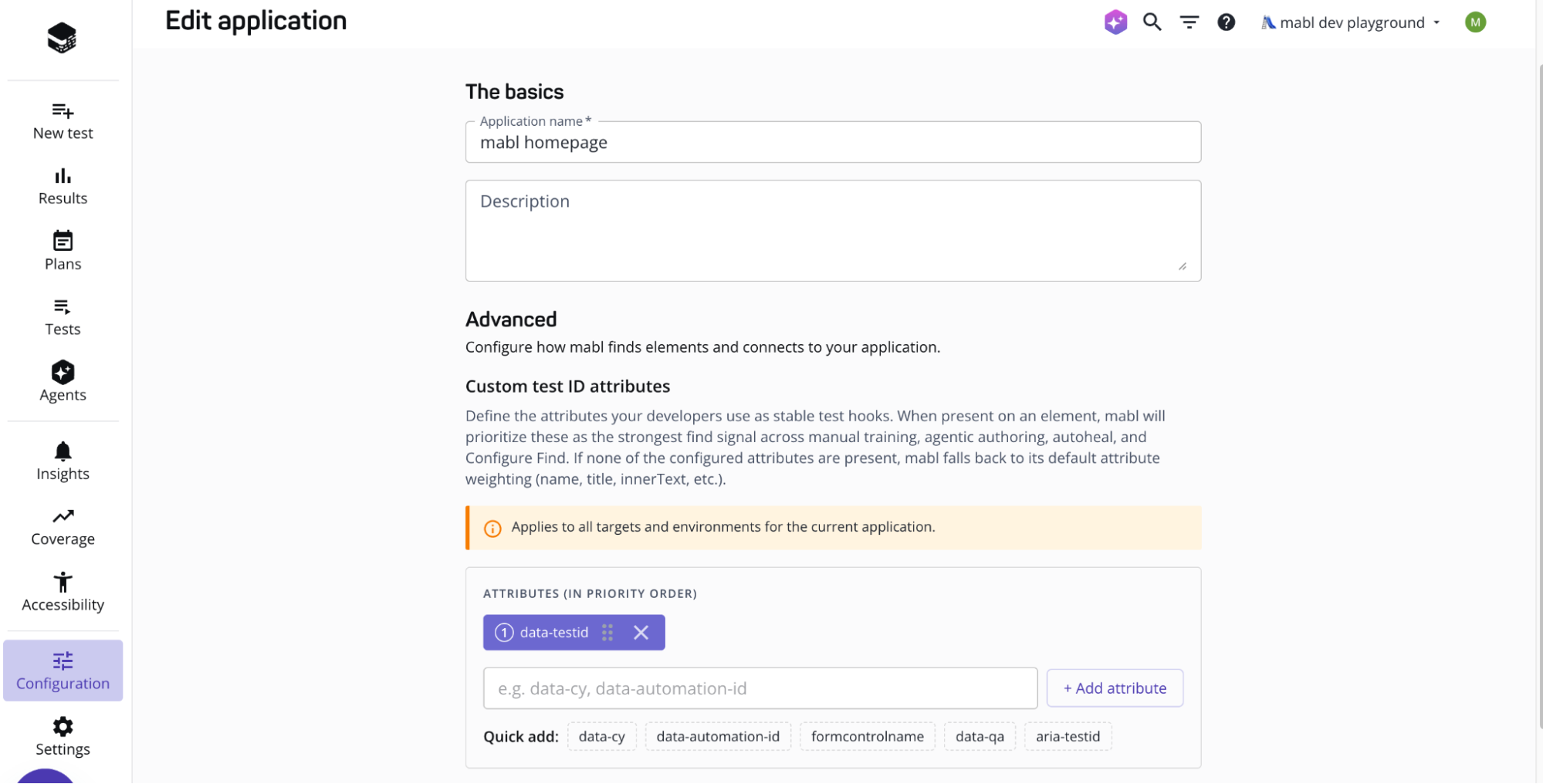Click the Advanced section heading
Viewport: 1543px width, 784px height.
pos(511,319)
